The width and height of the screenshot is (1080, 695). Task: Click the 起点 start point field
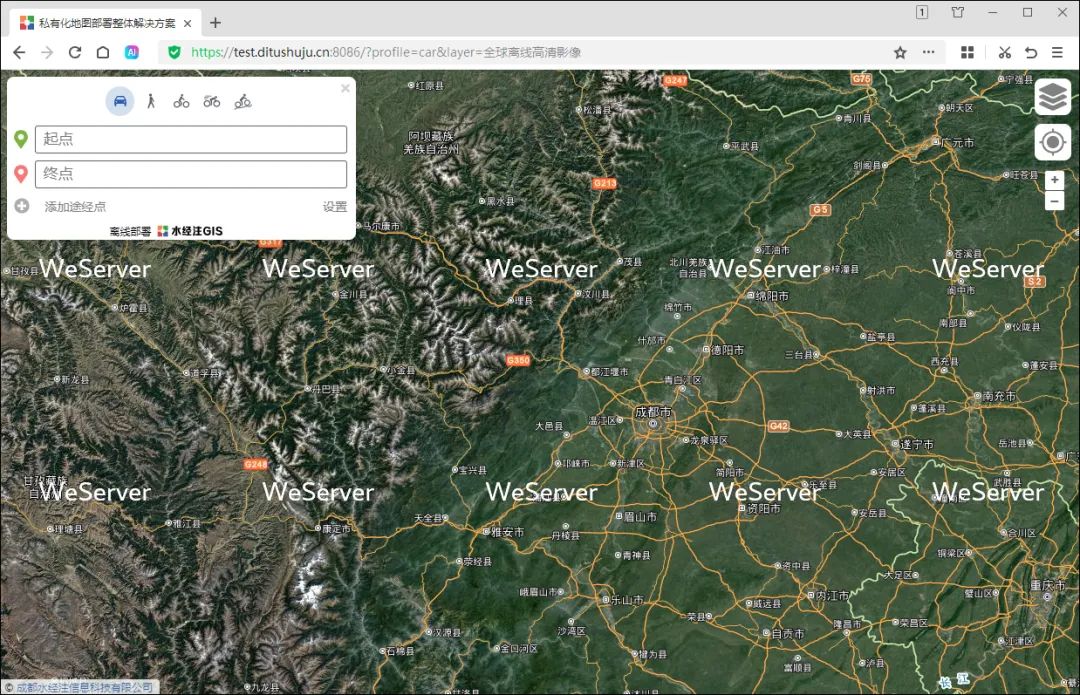191,140
